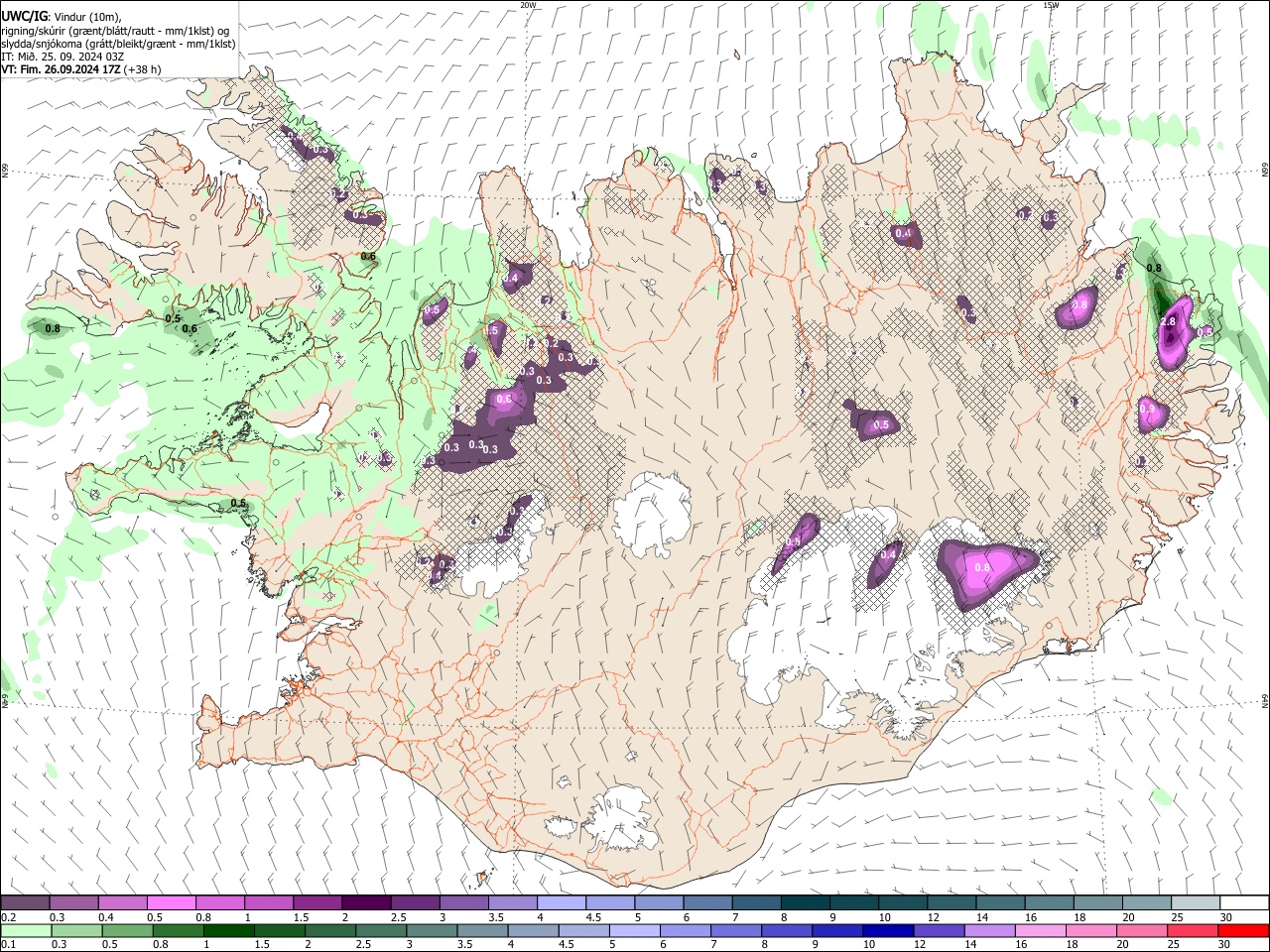Click the 3.5 swatch in the snow legend
Viewport: 1270px width, 952px height.
point(512,902)
